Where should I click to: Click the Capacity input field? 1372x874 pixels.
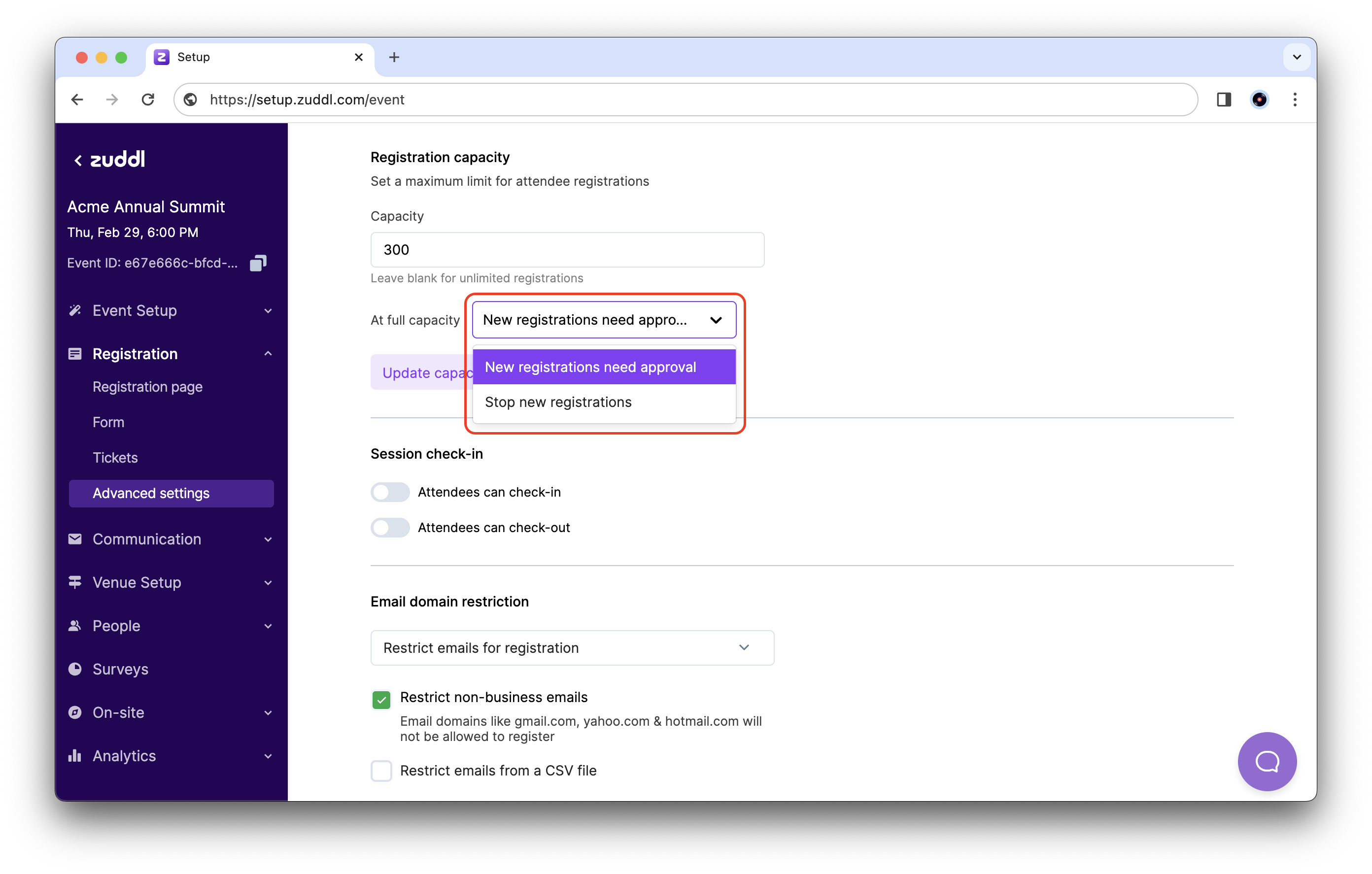click(567, 250)
